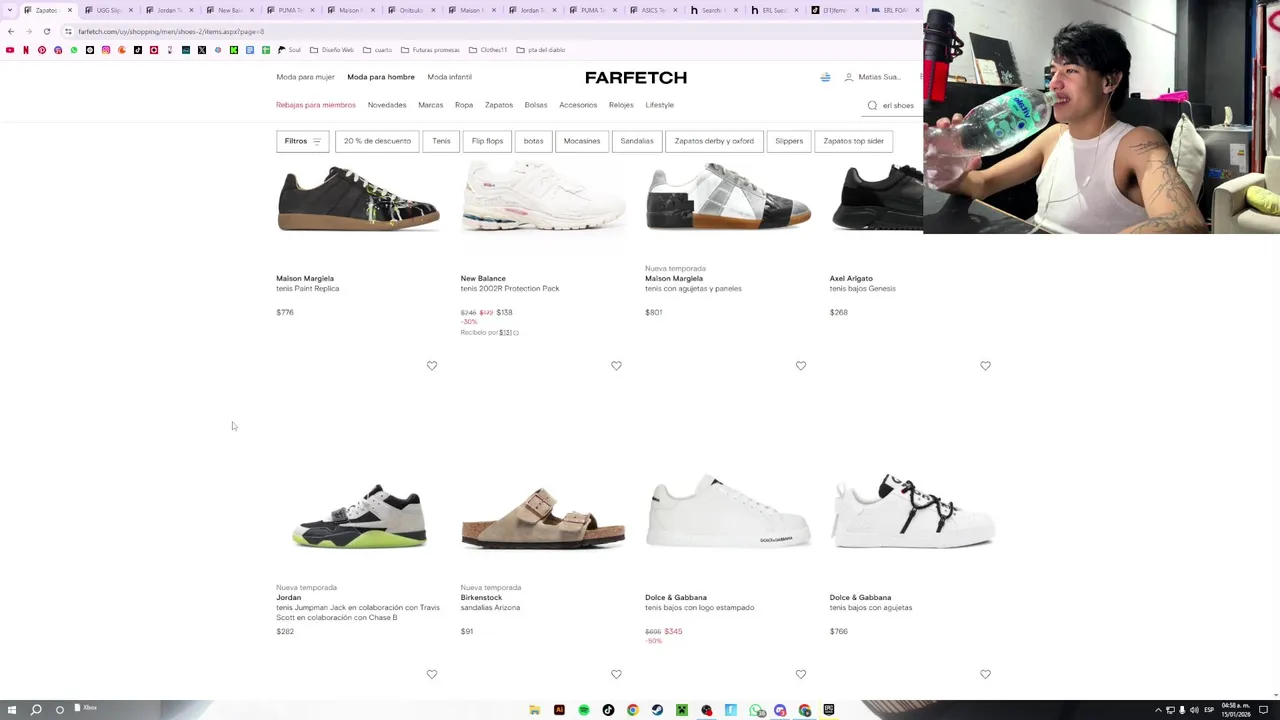This screenshot has height=720, width=1280.
Task: Open the Matias Sua account menu
Action: (873, 77)
